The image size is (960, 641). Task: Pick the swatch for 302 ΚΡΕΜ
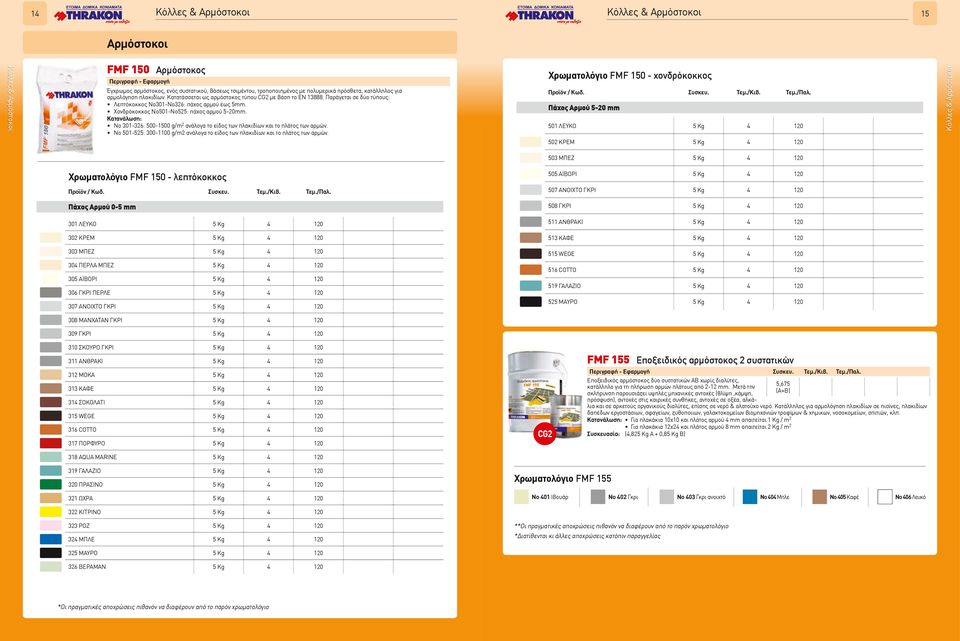(51, 238)
